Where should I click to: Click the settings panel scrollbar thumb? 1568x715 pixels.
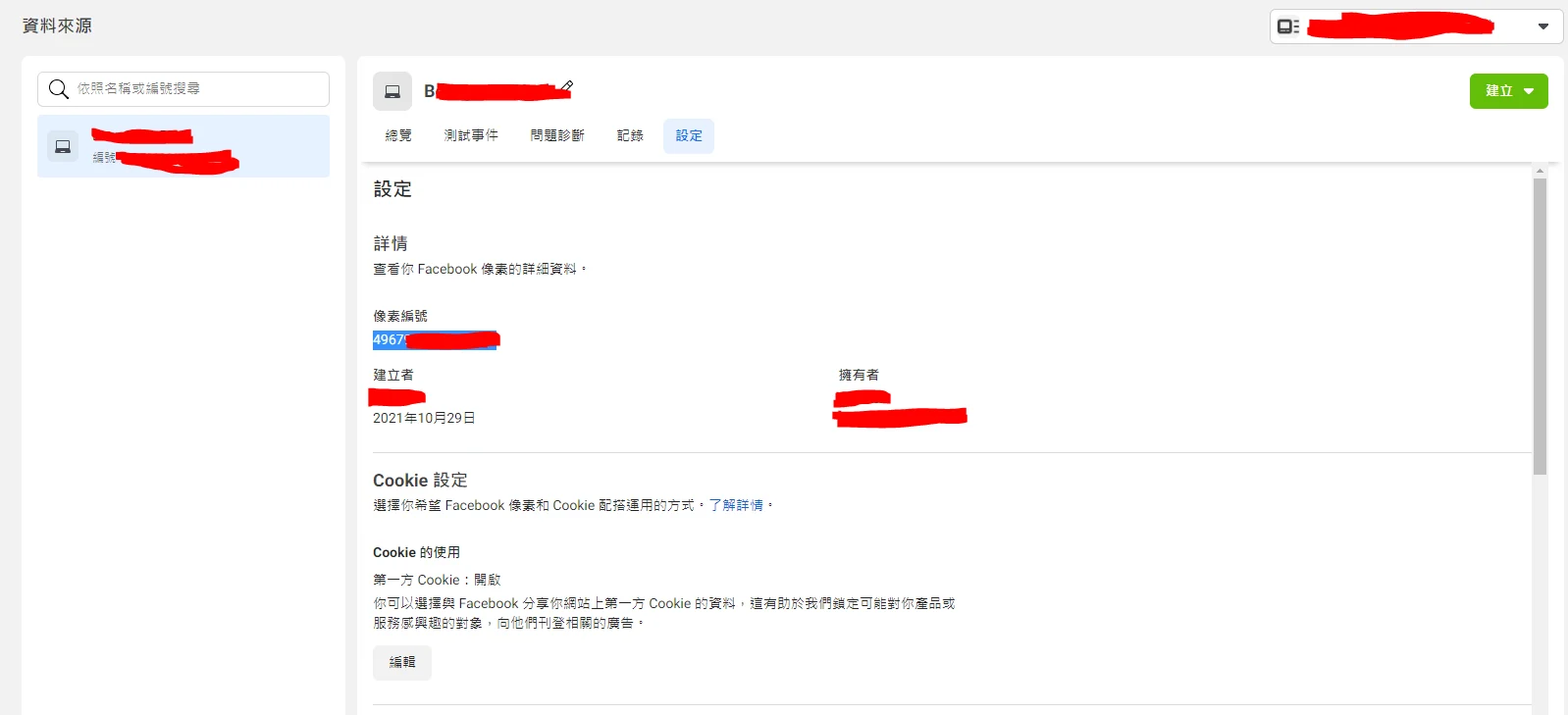coord(1540,327)
